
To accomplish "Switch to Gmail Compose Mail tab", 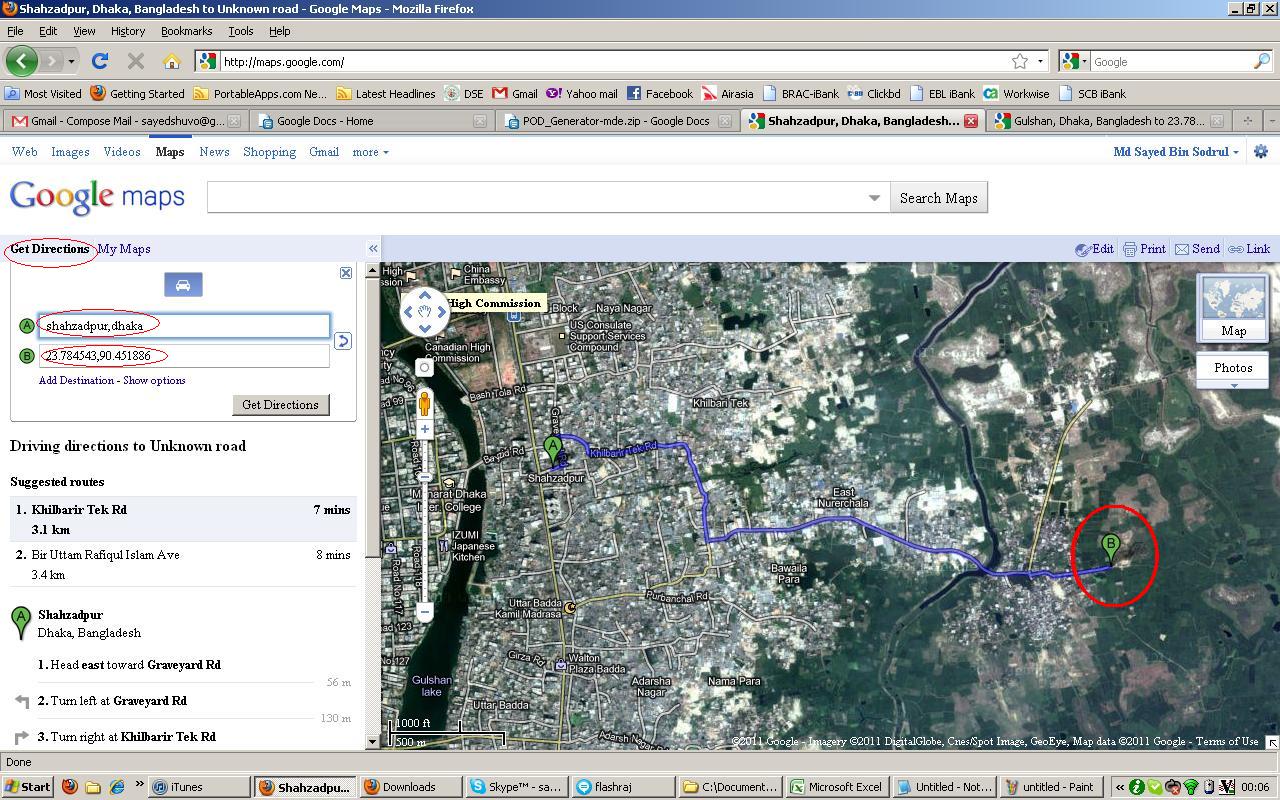I will (x=125, y=121).
